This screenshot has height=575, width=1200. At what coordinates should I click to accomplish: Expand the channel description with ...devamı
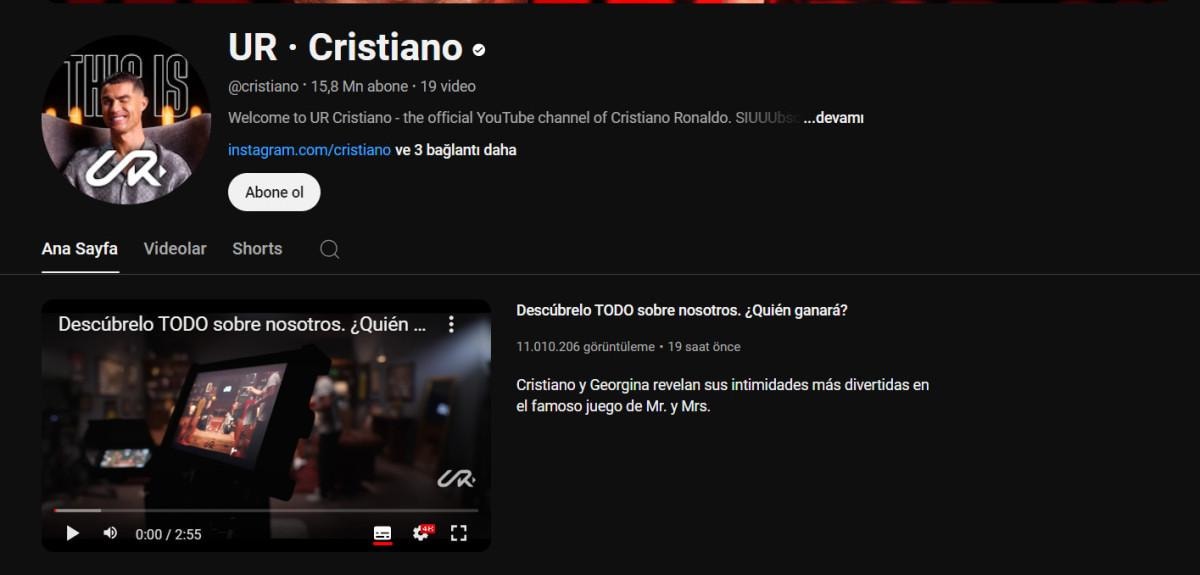pos(833,118)
